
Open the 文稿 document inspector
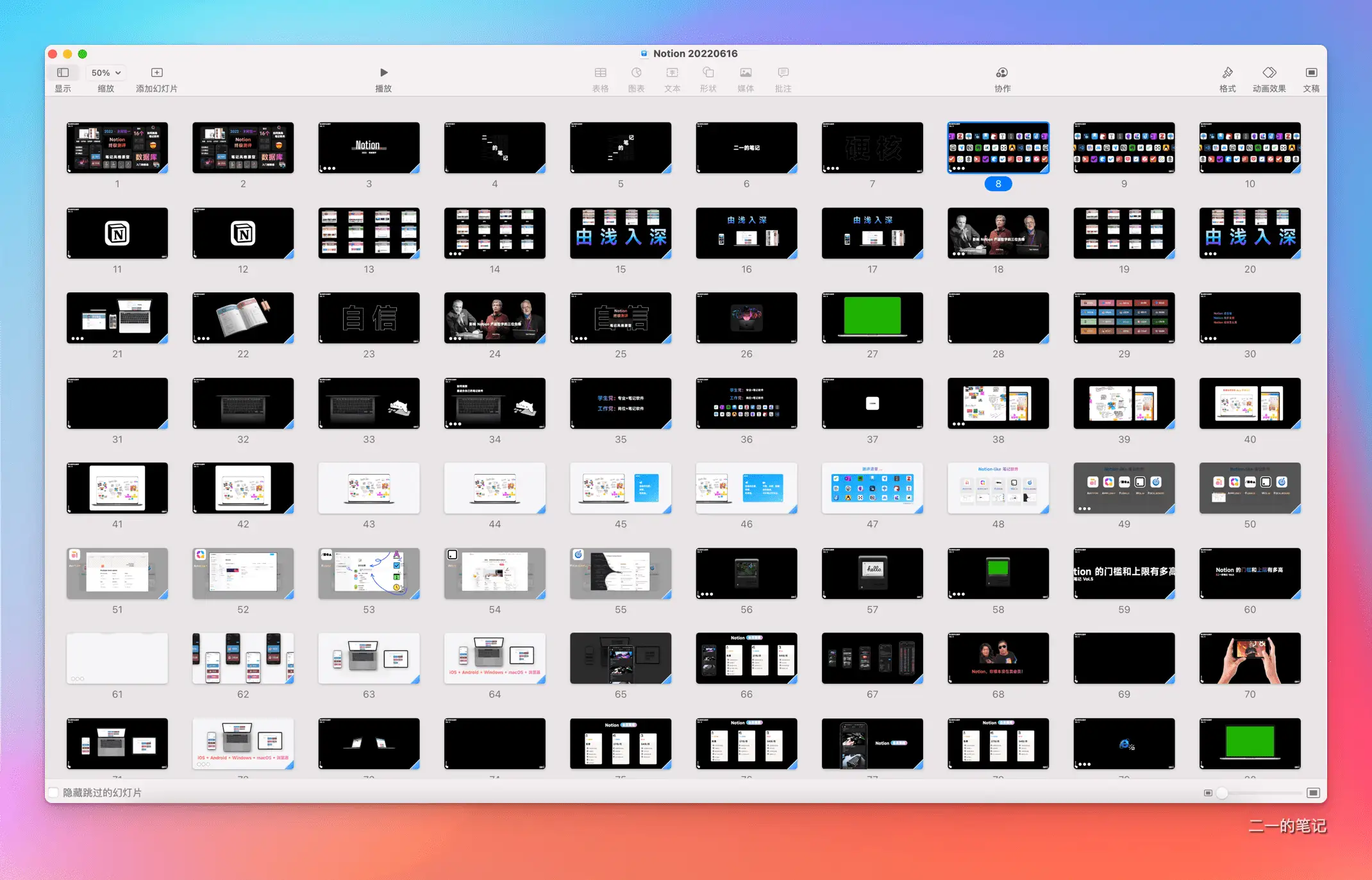(x=1311, y=72)
